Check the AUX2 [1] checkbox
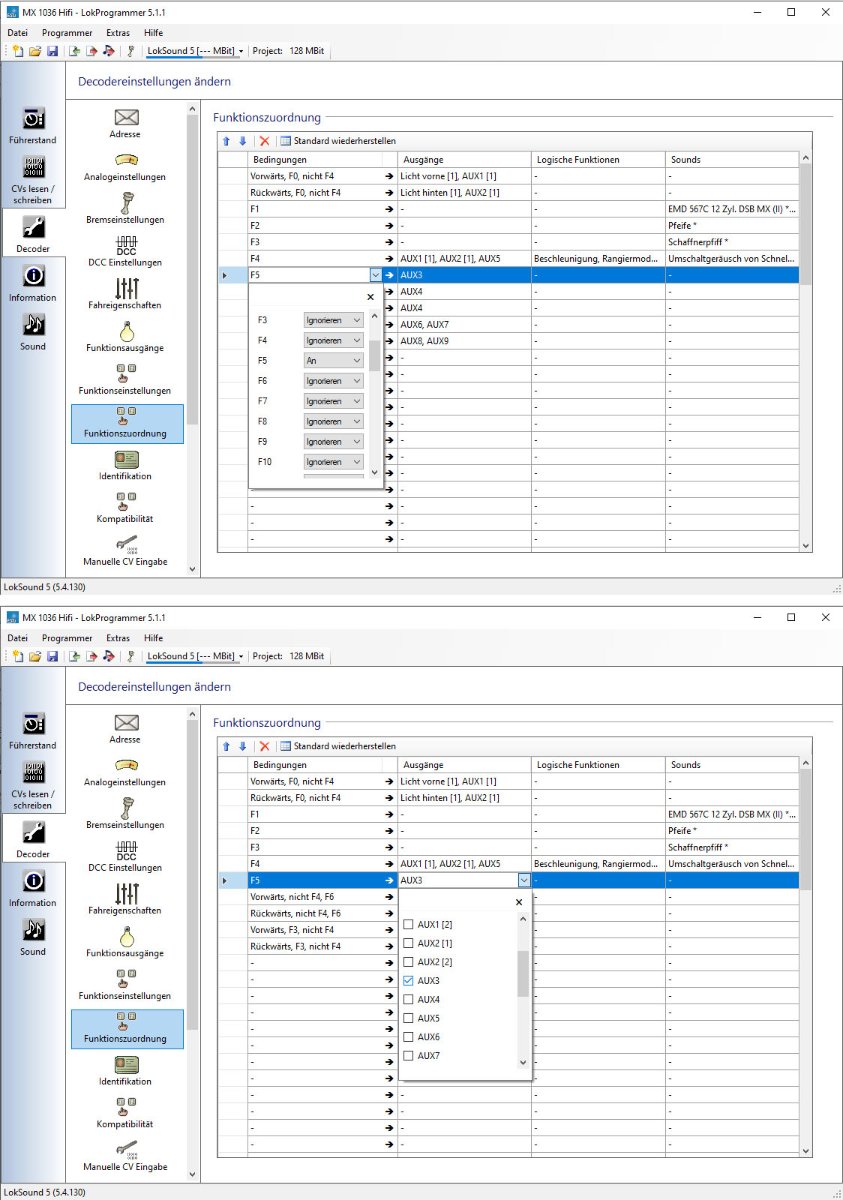This screenshot has height=1200, width=843. 408,943
